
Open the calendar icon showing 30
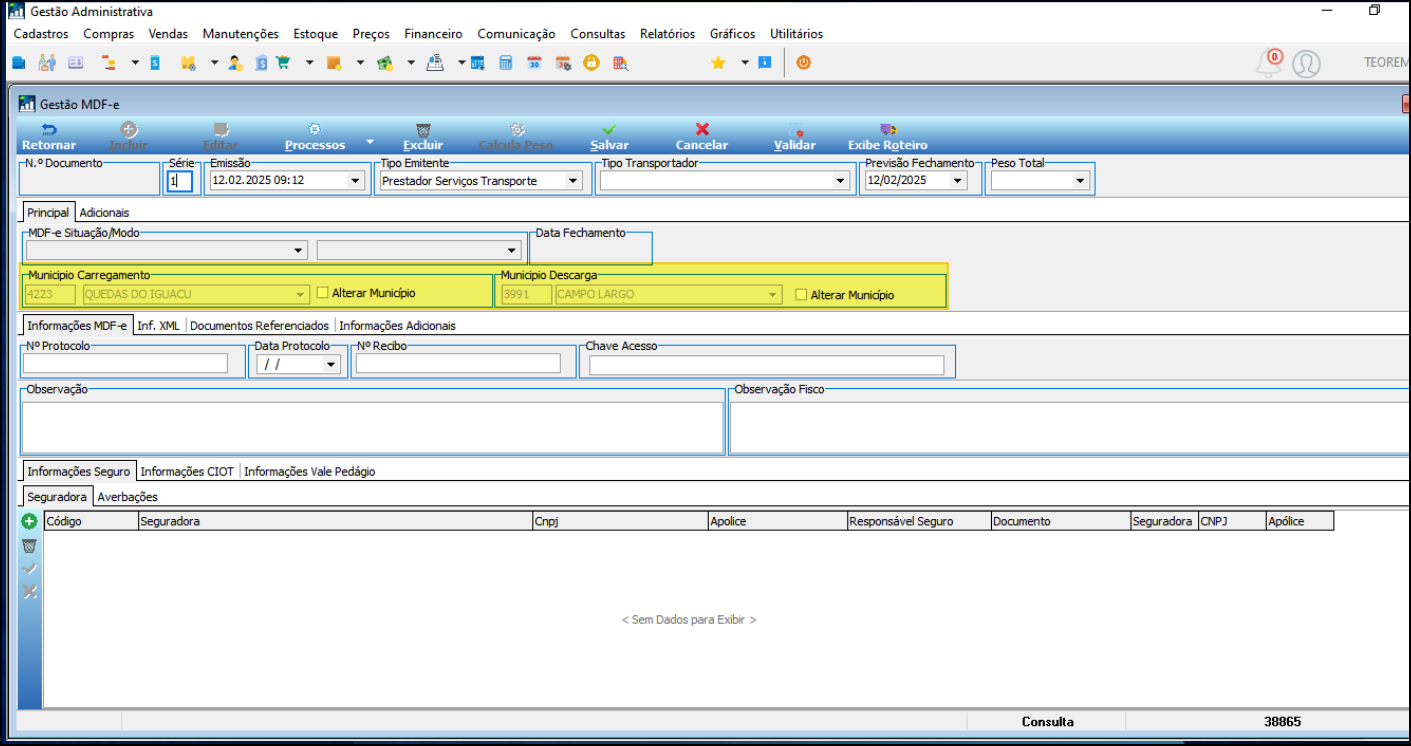535,62
